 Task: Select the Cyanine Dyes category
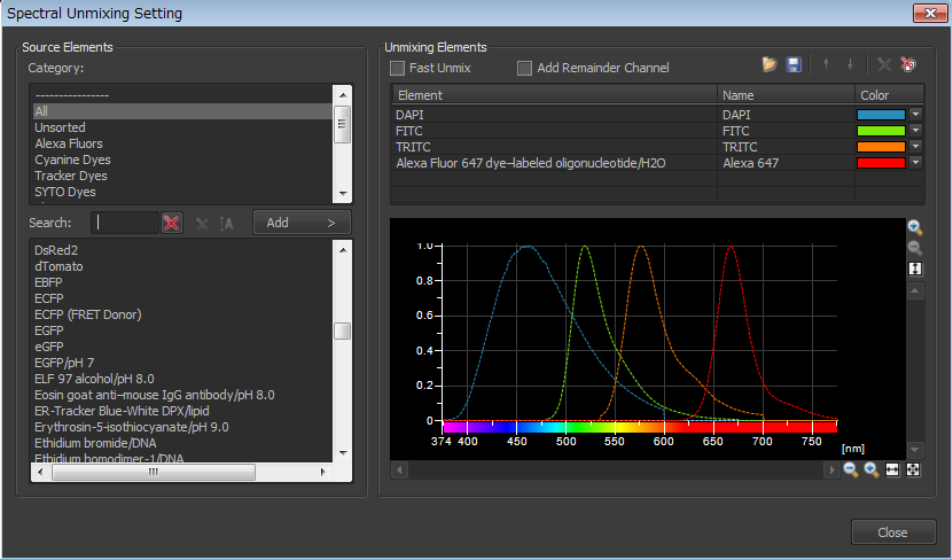pyautogui.click(x=182, y=160)
